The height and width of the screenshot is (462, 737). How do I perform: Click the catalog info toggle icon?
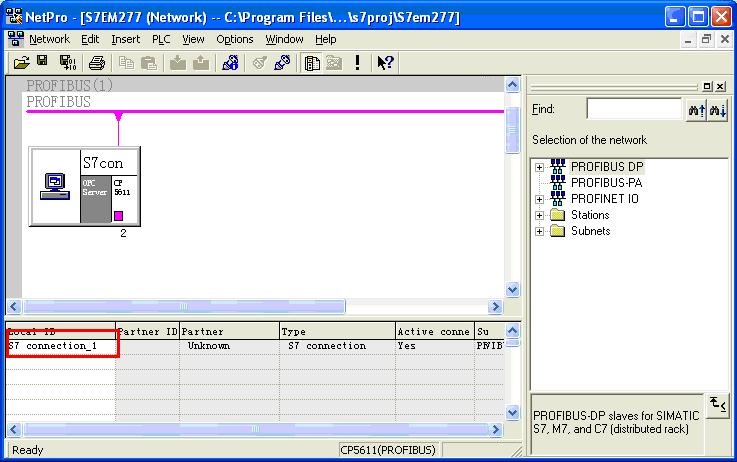click(717, 404)
